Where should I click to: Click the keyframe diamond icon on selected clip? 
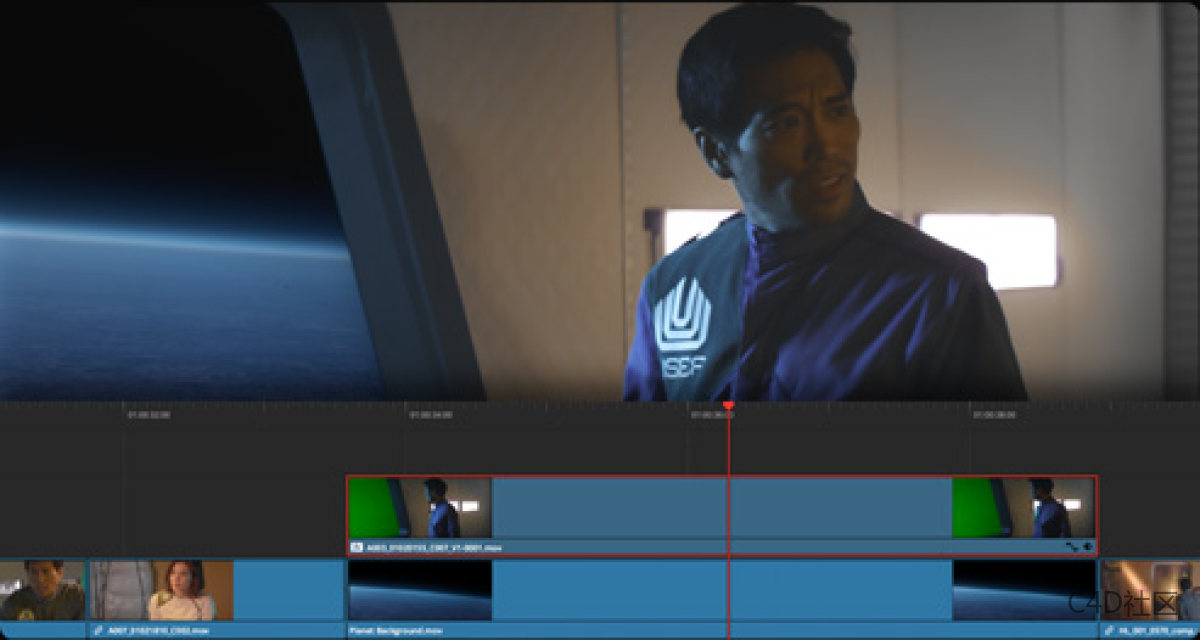[1087, 548]
